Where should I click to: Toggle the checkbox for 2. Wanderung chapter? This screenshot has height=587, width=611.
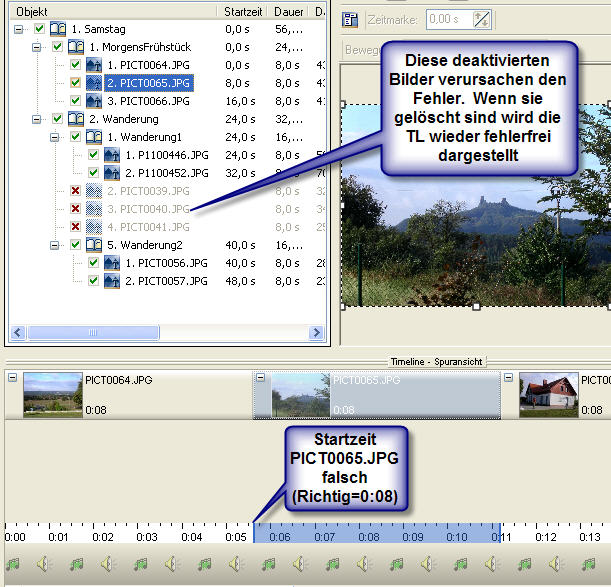pyautogui.click(x=57, y=119)
